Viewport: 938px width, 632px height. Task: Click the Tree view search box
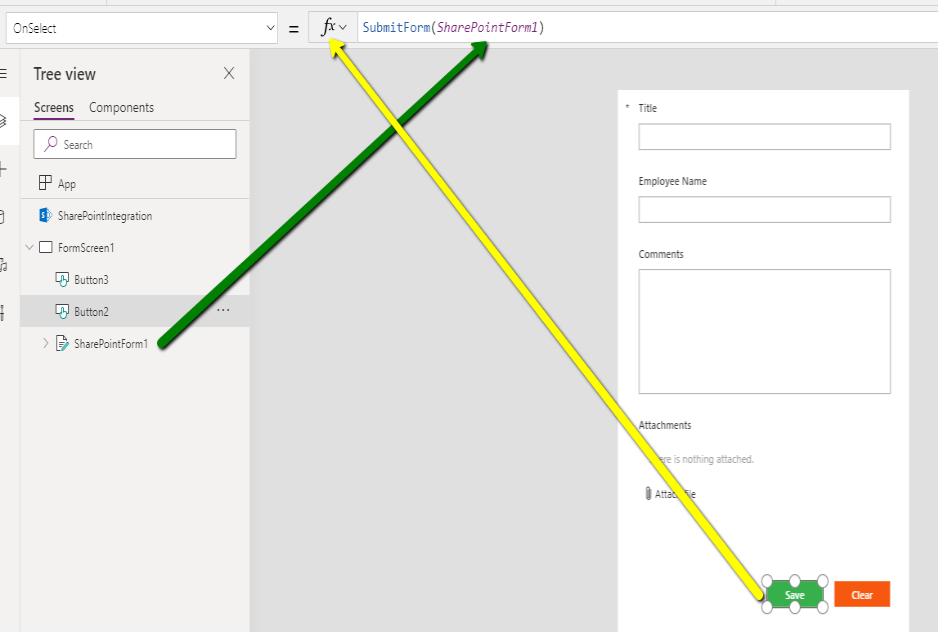(x=135, y=144)
